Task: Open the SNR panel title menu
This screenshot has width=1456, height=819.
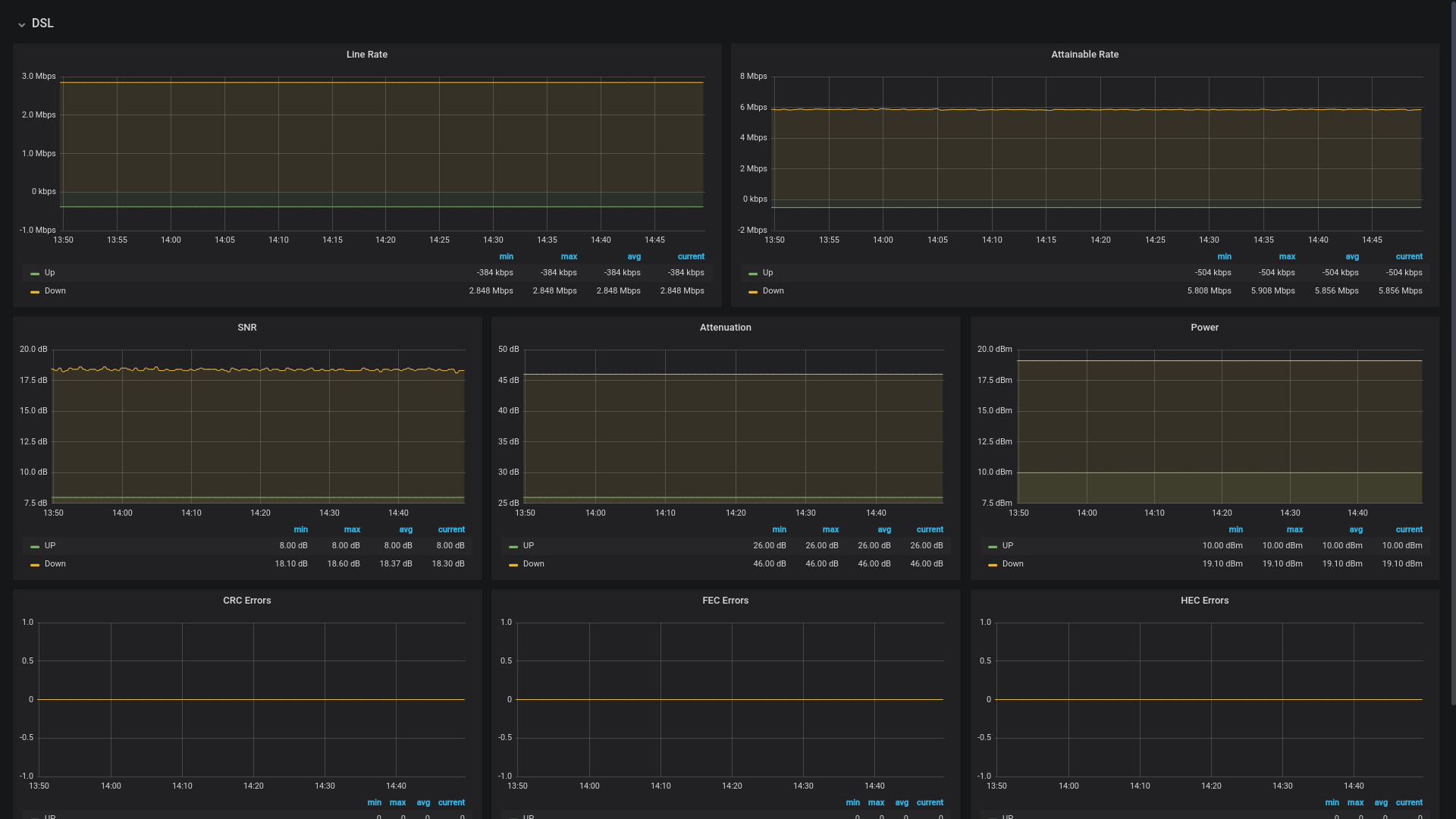Action: (247, 328)
